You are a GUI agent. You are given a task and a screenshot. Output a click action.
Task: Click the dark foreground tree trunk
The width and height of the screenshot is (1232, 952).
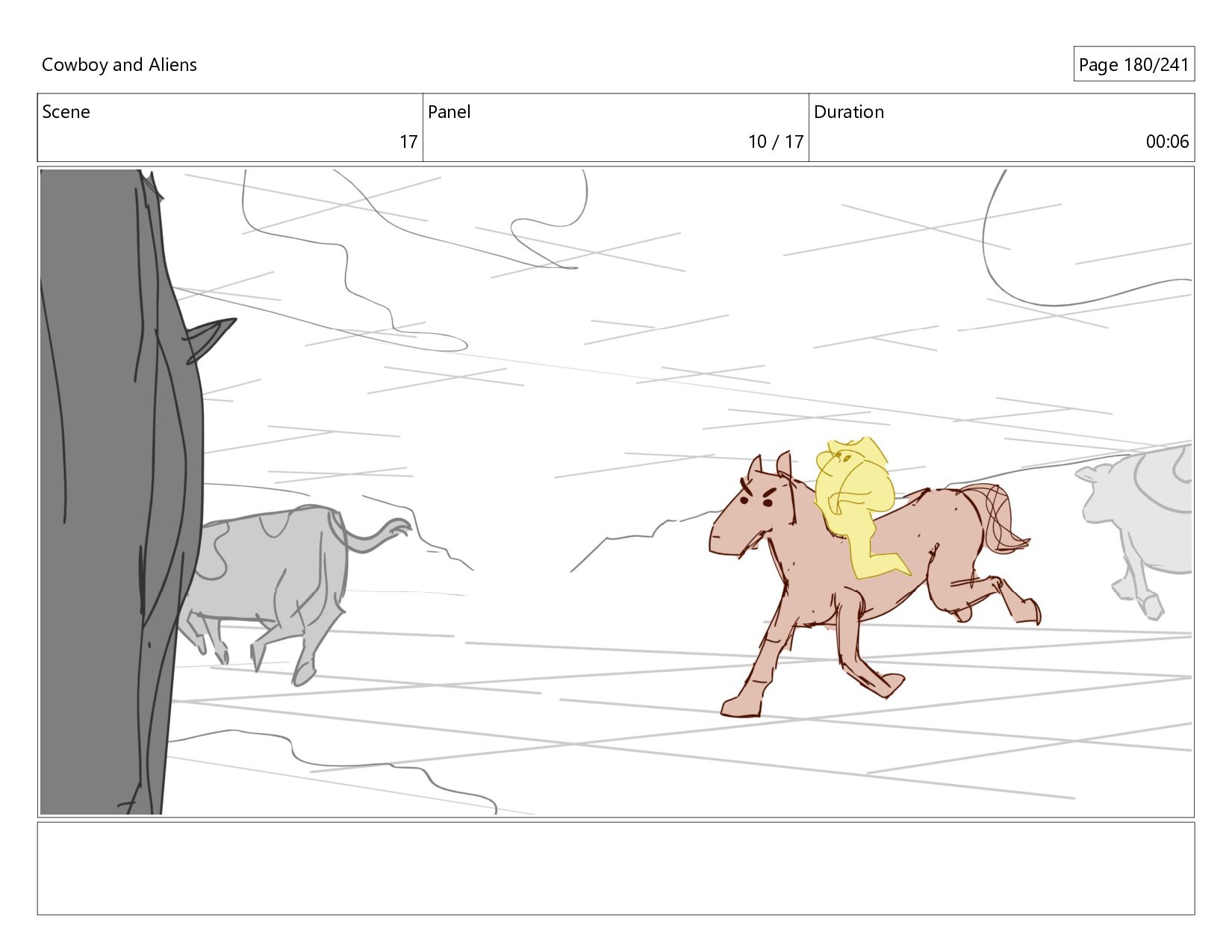coord(119,493)
